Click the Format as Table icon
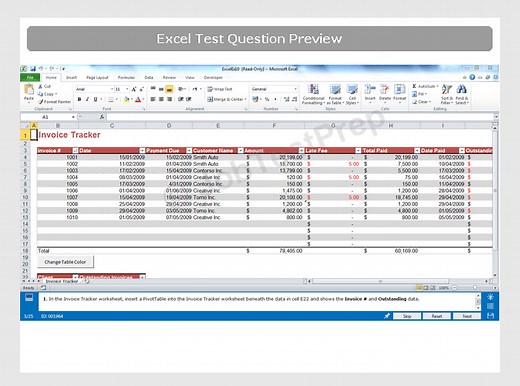 pyautogui.click(x=335, y=89)
